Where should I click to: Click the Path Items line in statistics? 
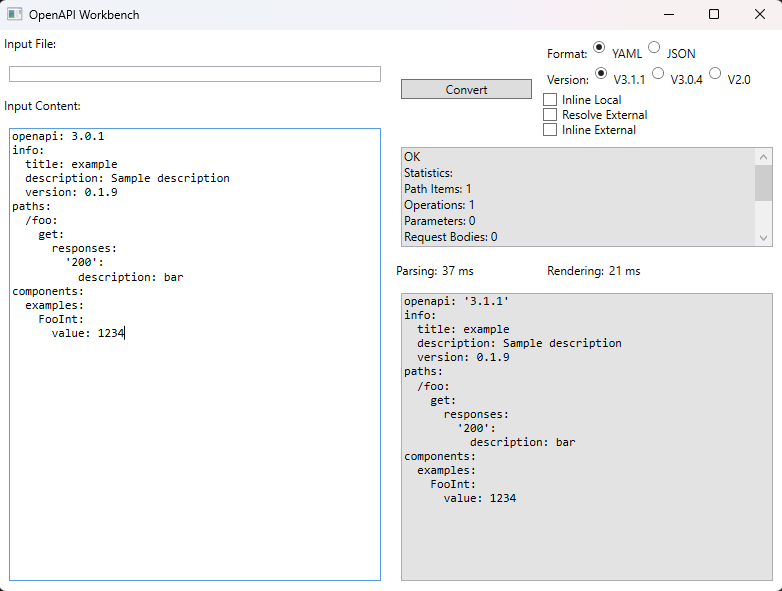[x=438, y=189]
